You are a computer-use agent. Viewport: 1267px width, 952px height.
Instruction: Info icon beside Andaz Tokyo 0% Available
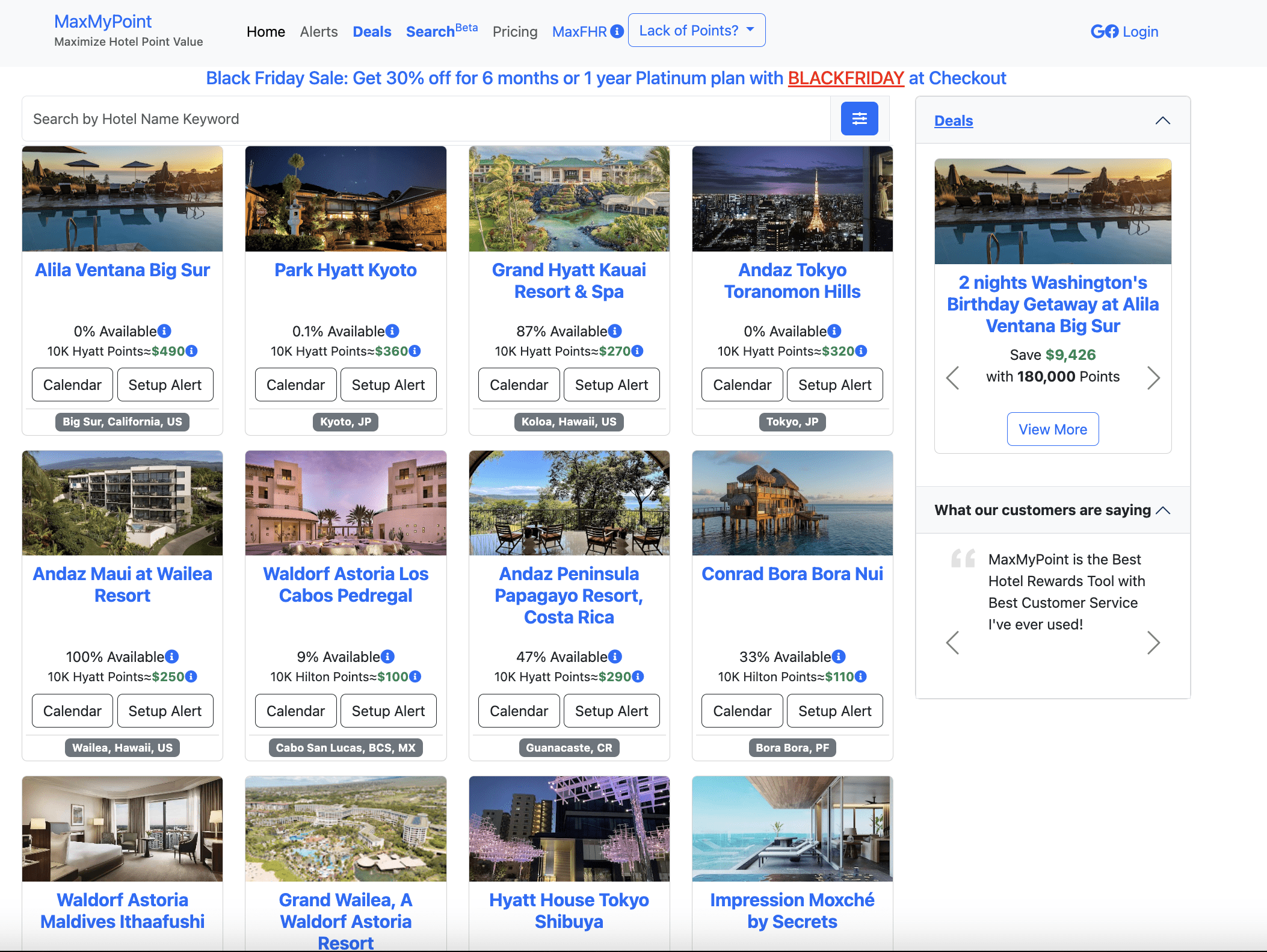834,331
